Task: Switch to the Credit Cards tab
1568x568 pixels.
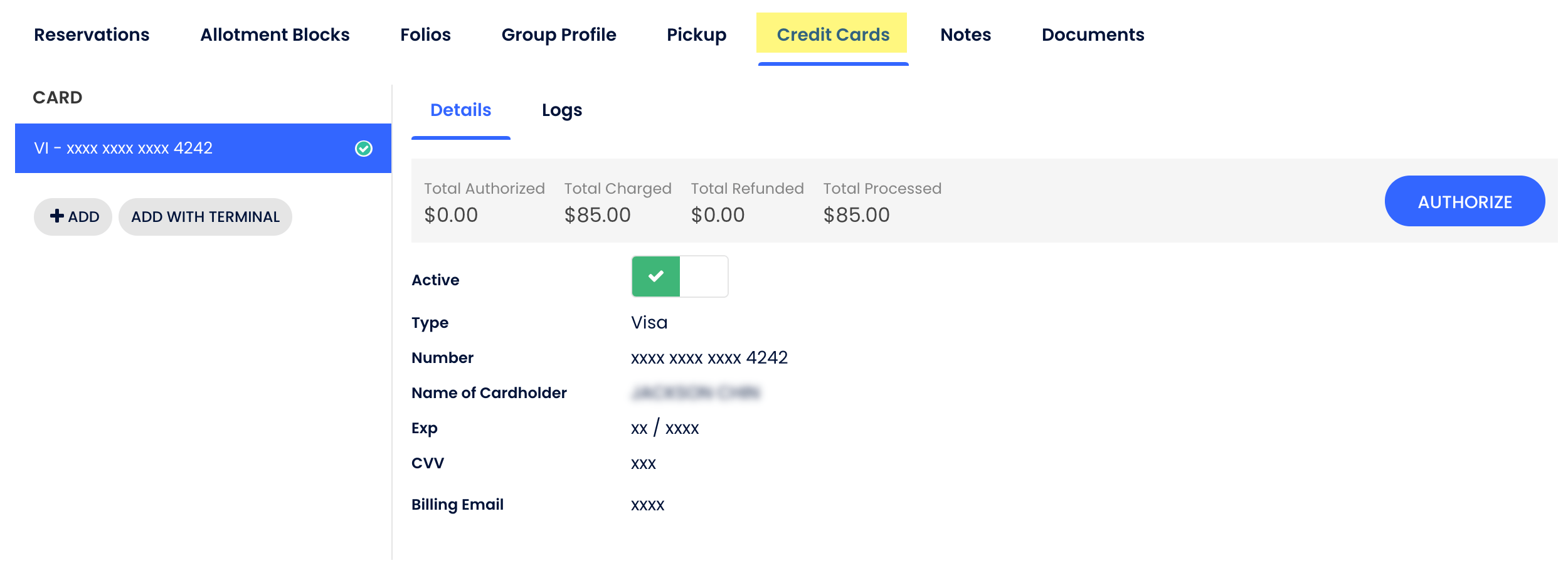Action: coord(832,34)
